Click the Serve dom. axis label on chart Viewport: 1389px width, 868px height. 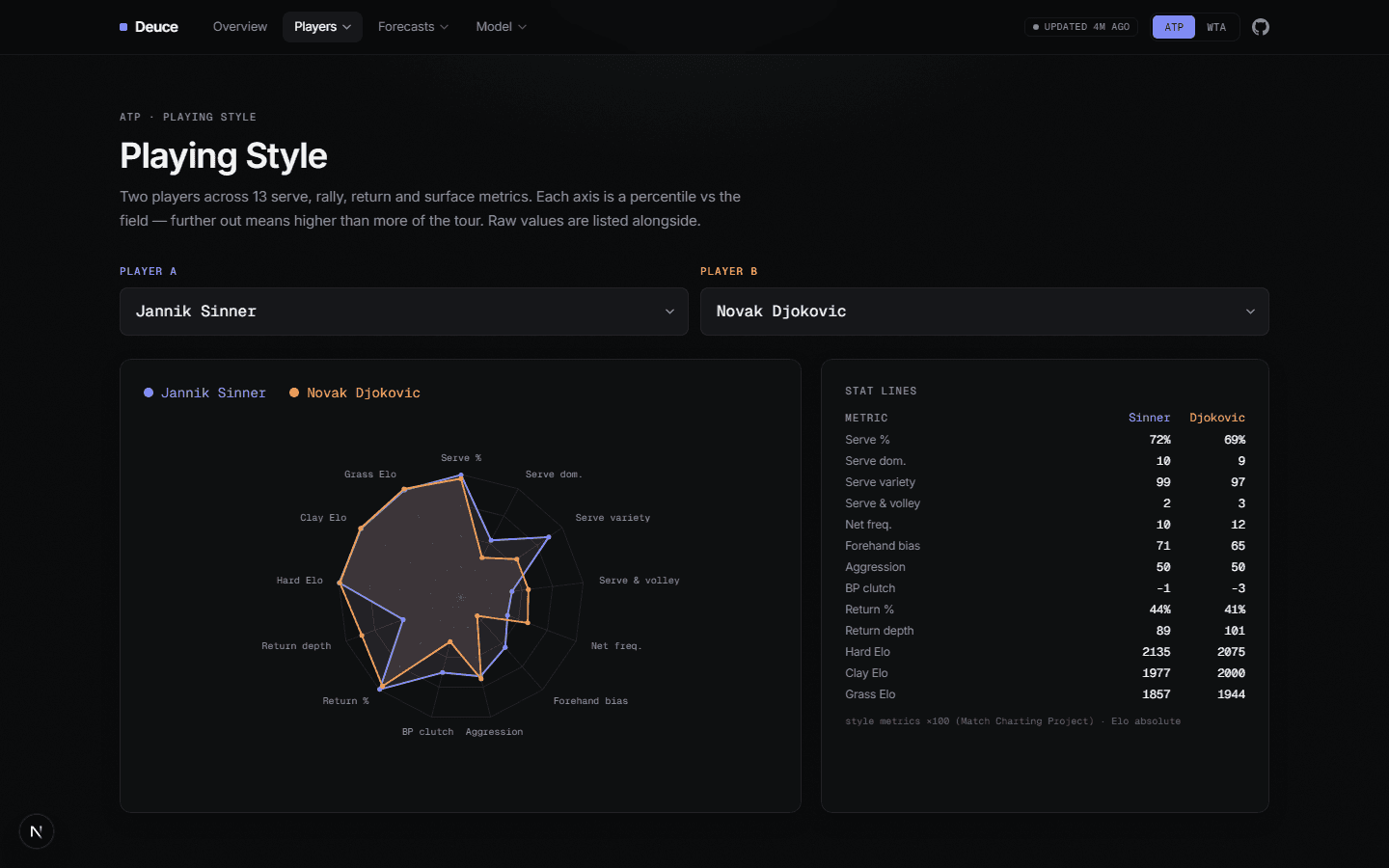[554, 475]
